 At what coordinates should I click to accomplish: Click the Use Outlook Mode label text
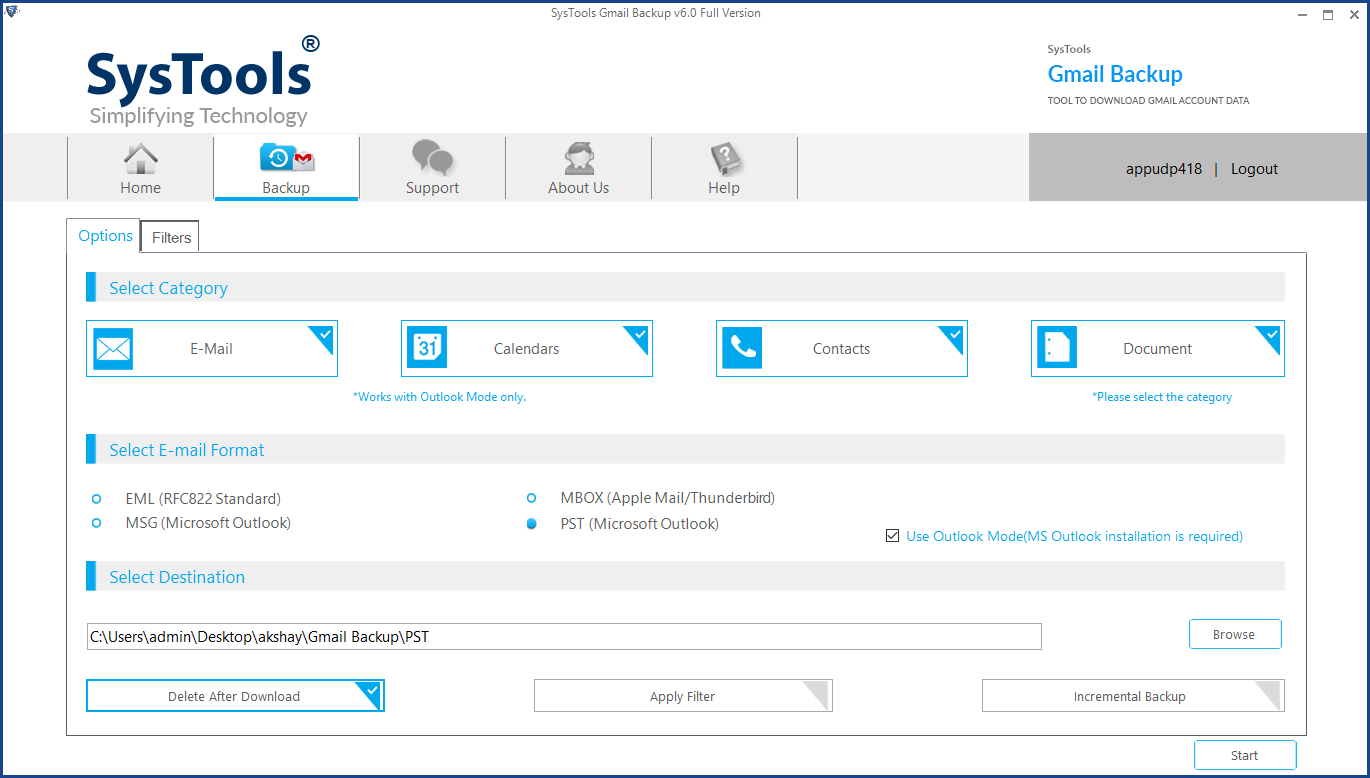1074,536
